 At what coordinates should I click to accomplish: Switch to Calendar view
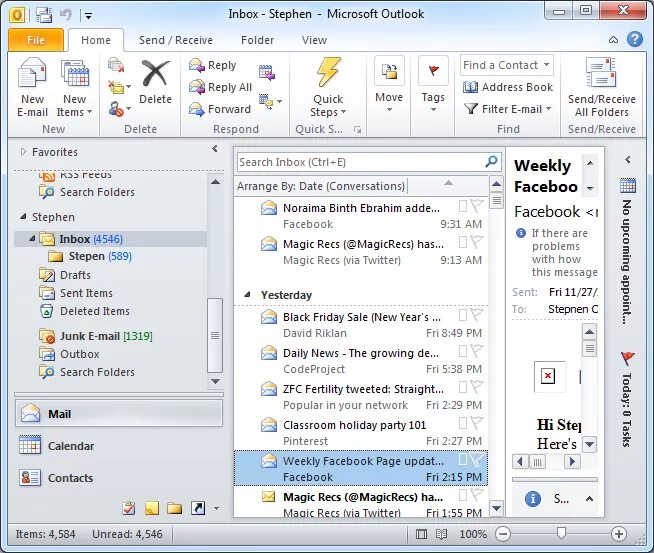tap(119, 446)
